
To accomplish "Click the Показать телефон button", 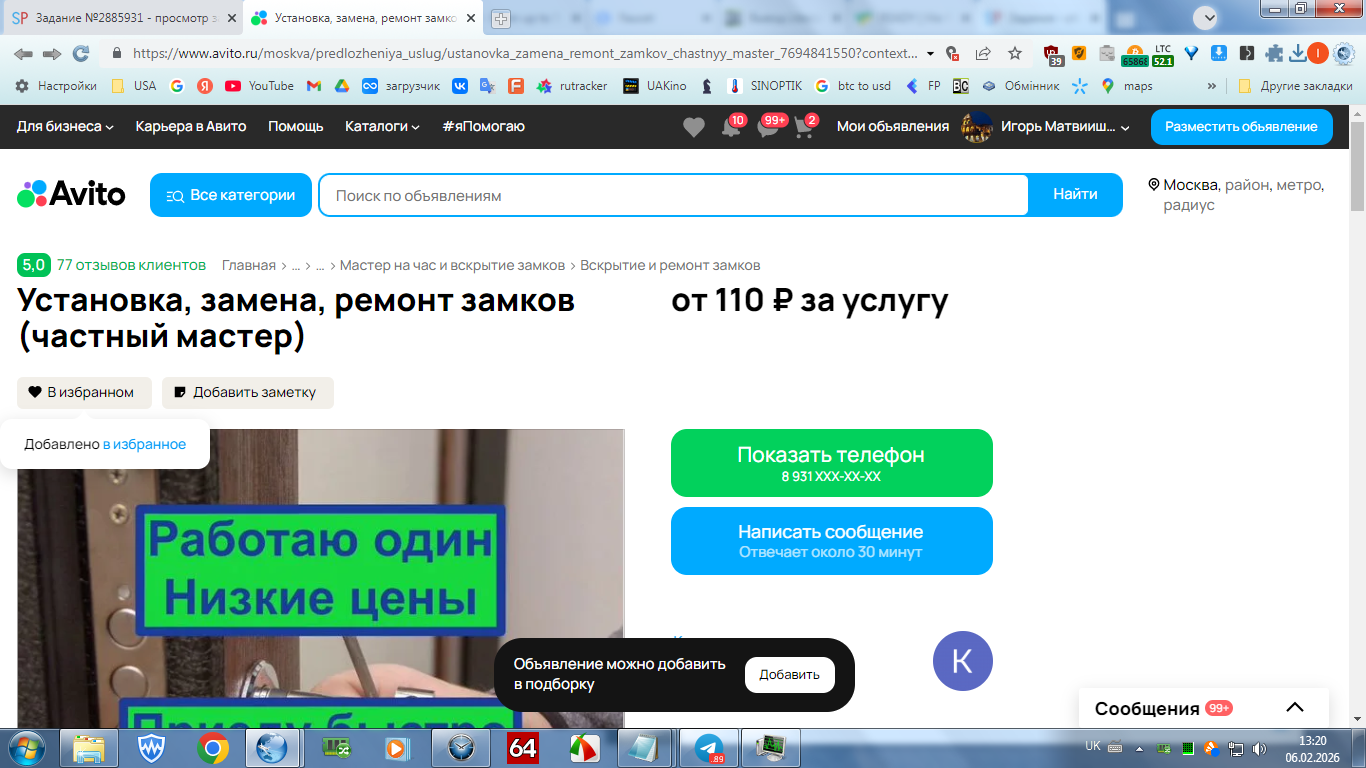I will coord(832,463).
